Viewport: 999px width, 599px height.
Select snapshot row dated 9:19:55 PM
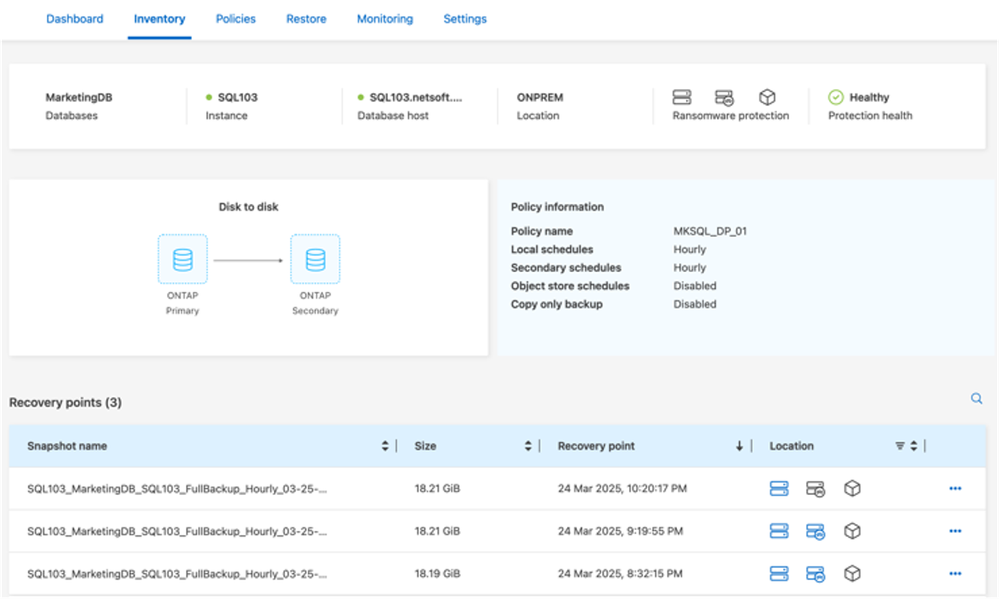coord(497,531)
